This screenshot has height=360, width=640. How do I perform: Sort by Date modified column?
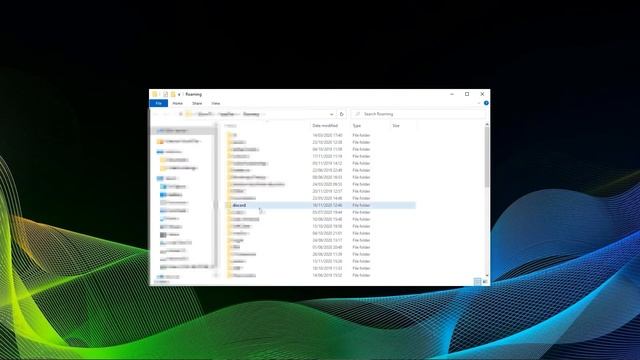pos(325,126)
